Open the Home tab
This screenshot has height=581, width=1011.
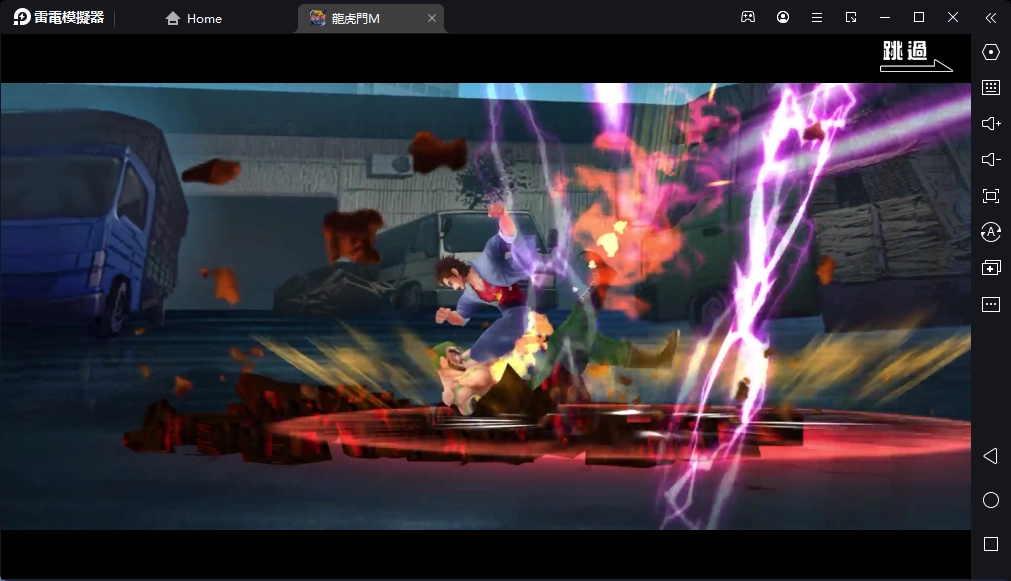(193, 19)
